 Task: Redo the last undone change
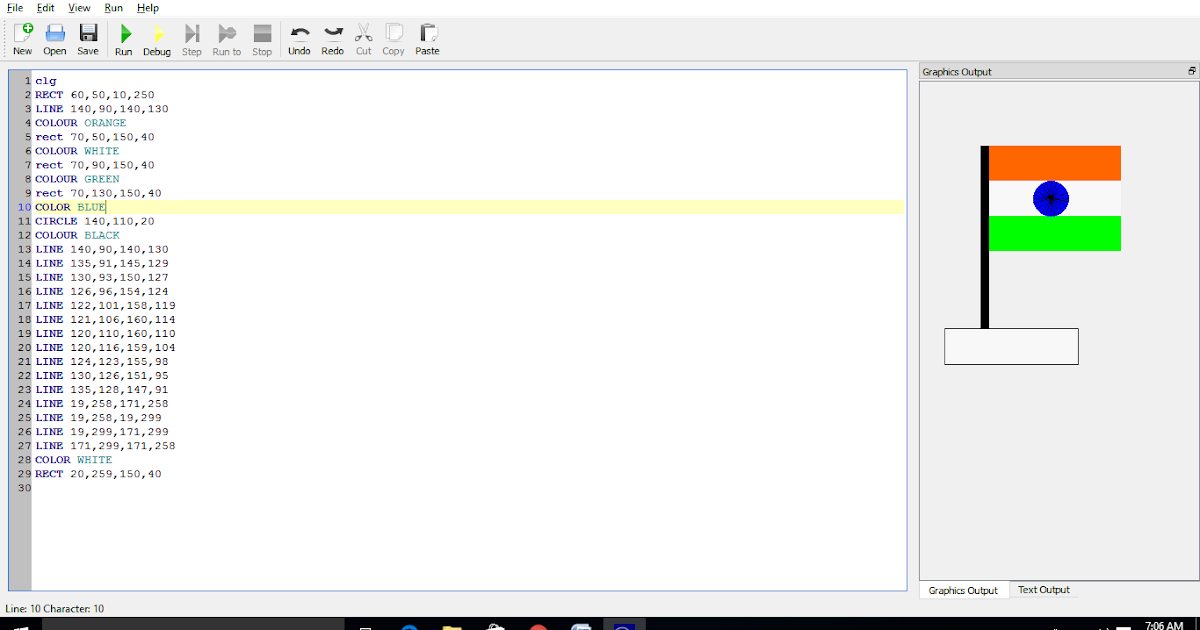[332, 38]
